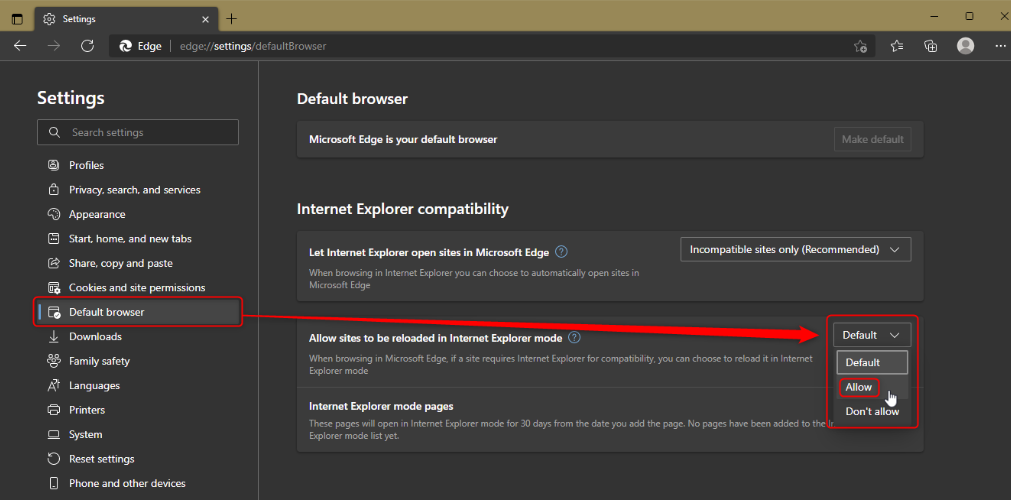This screenshot has height=500, width=1011.
Task: Click the Cookies and site permissions icon
Action: click(54, 288)
